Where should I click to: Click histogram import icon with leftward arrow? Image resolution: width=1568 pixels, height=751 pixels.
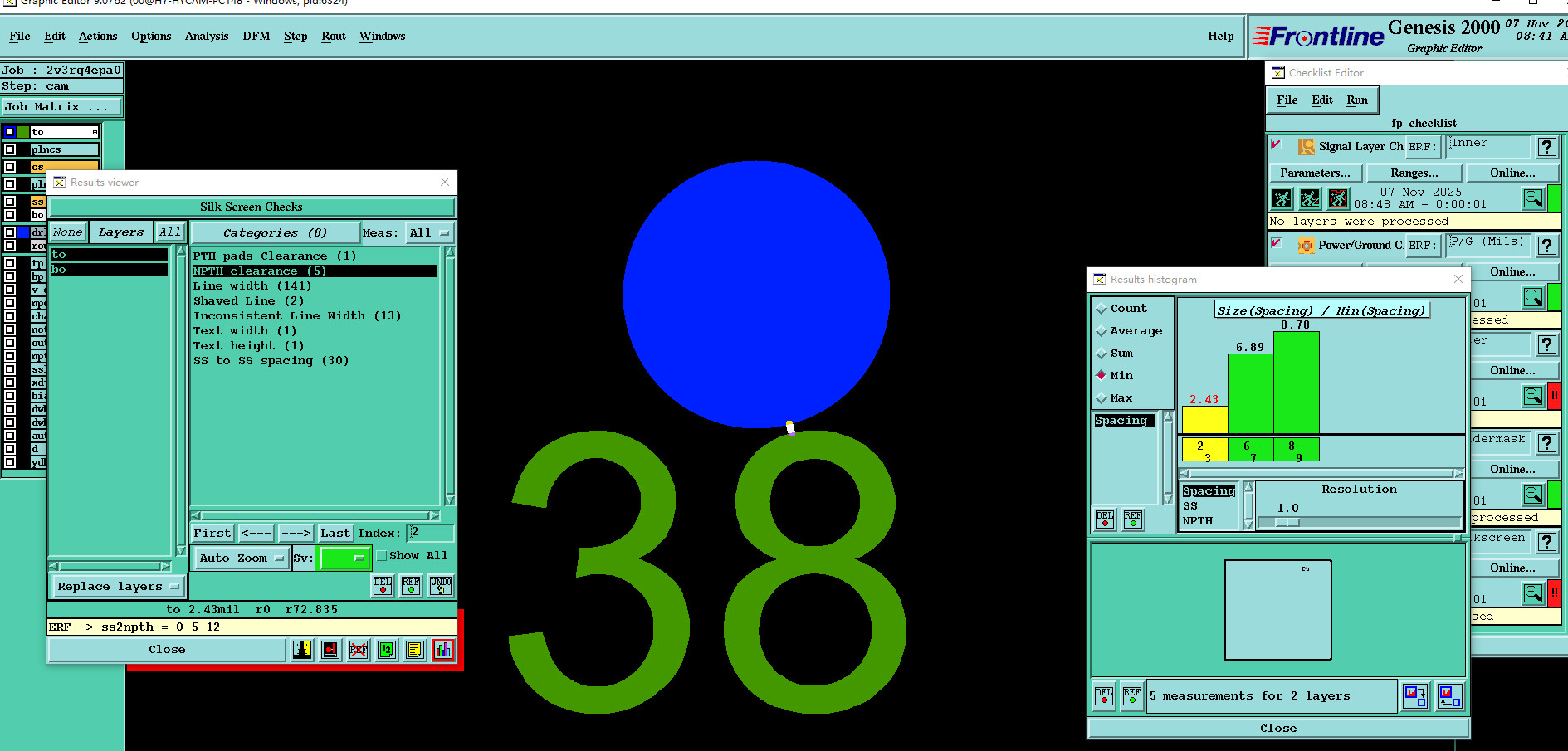[1450, 696]
